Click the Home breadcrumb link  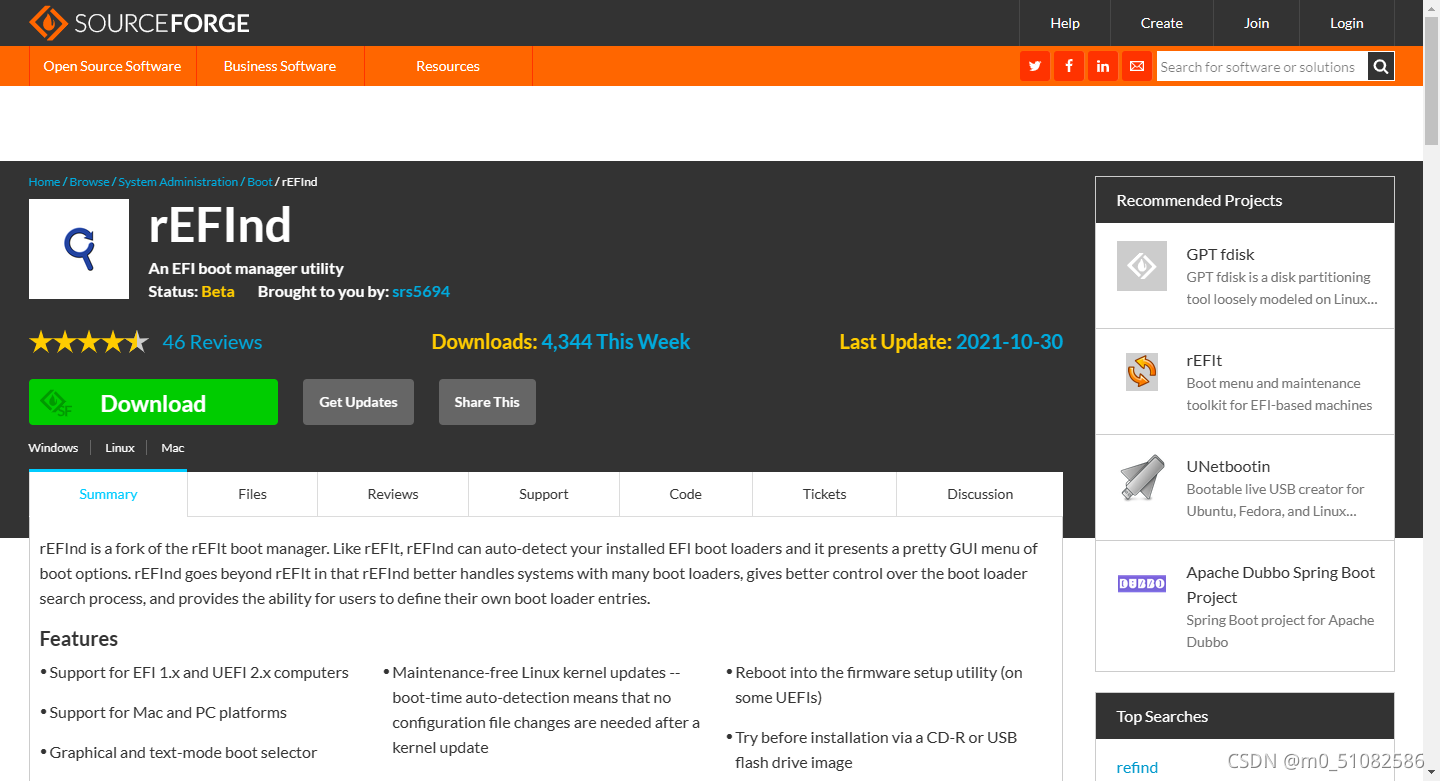pyautogui.click(x=44, y=182)
